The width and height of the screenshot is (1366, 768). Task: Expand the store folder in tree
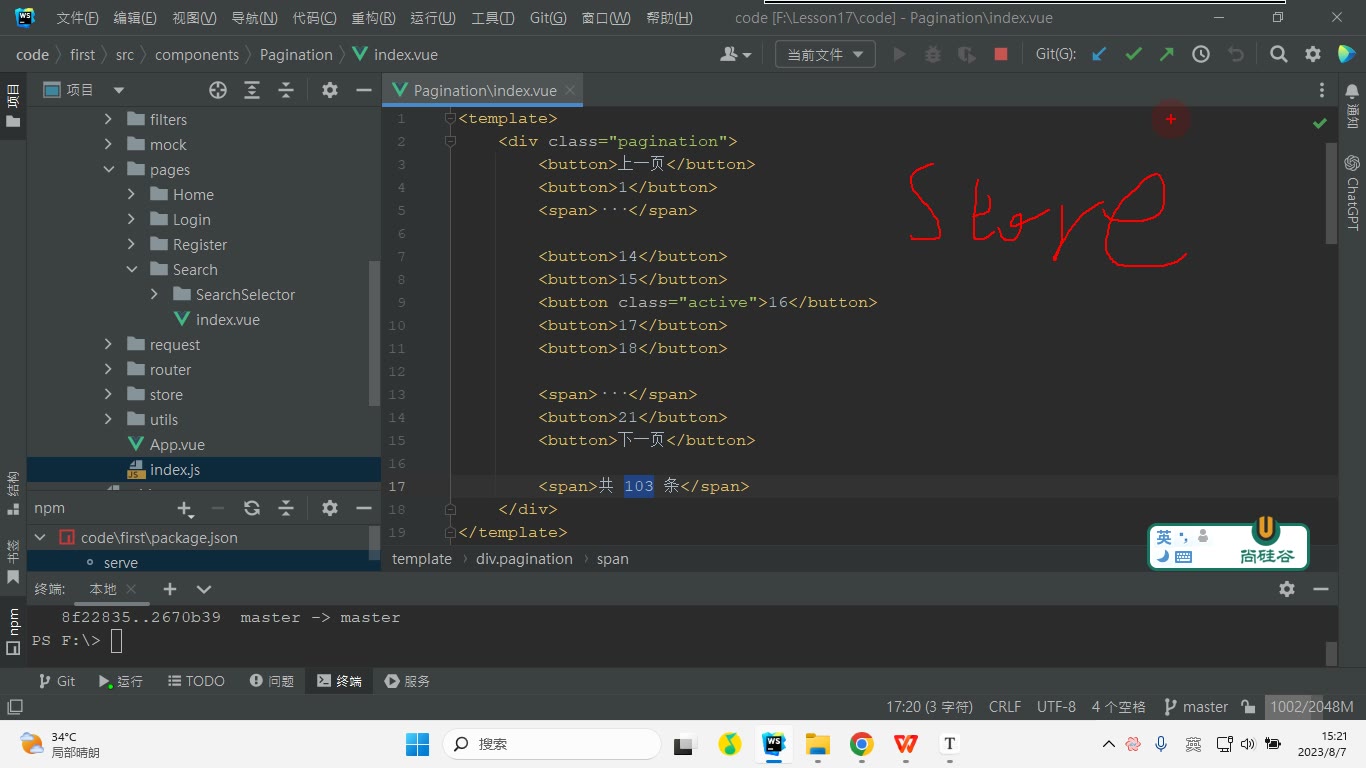(x=109, y=395)
